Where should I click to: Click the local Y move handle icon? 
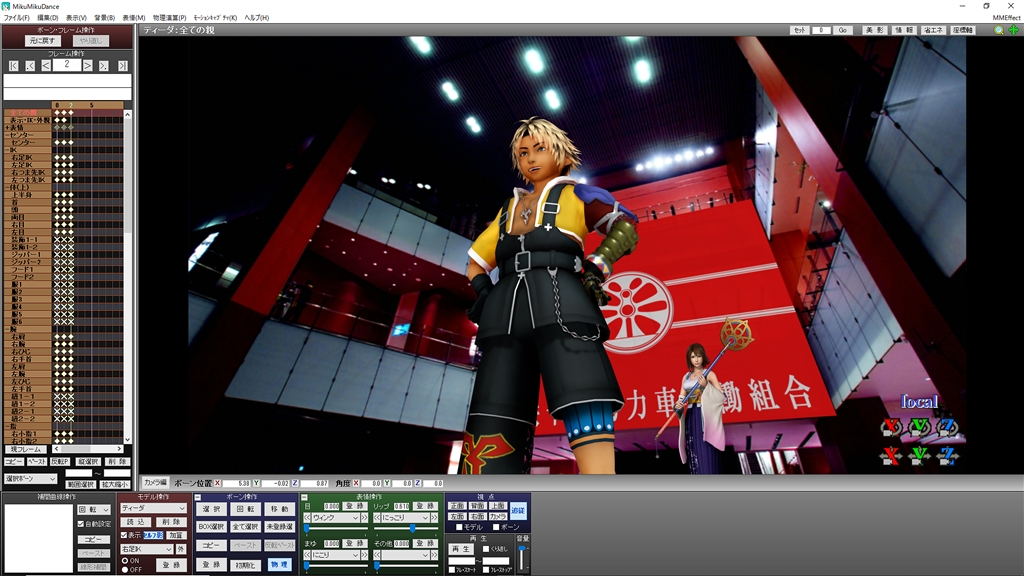[x=919, y=455]
